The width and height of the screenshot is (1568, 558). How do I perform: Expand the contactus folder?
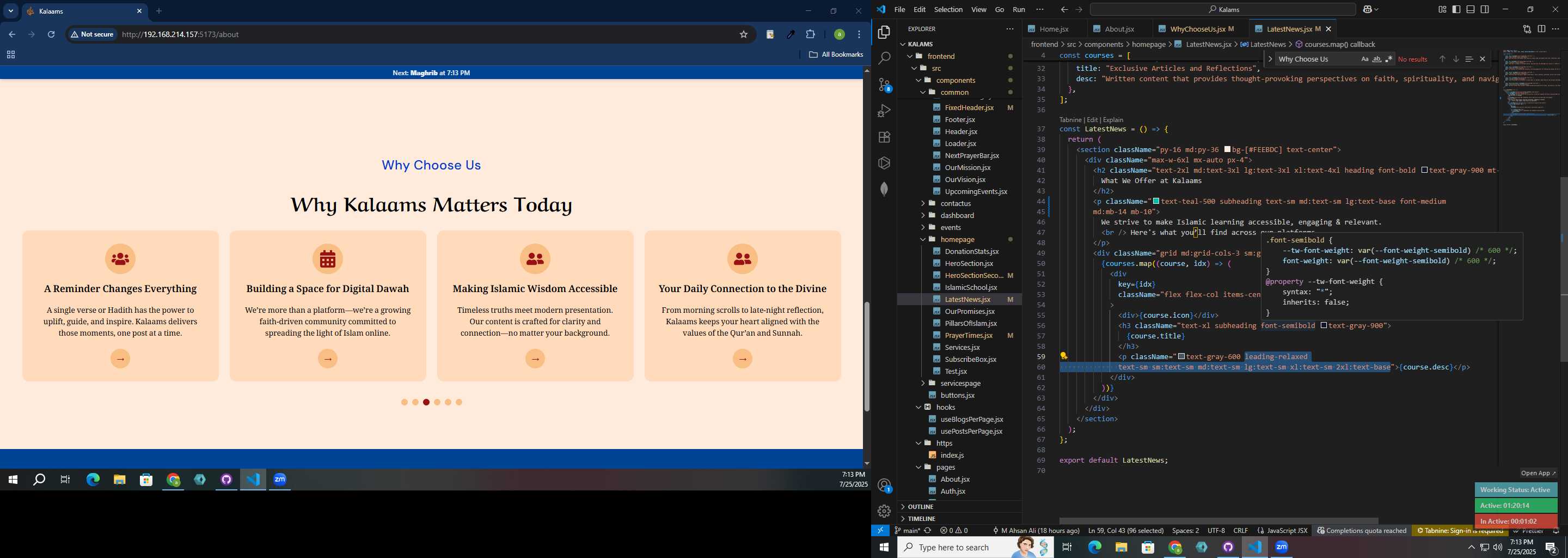(x=959, y=203)
